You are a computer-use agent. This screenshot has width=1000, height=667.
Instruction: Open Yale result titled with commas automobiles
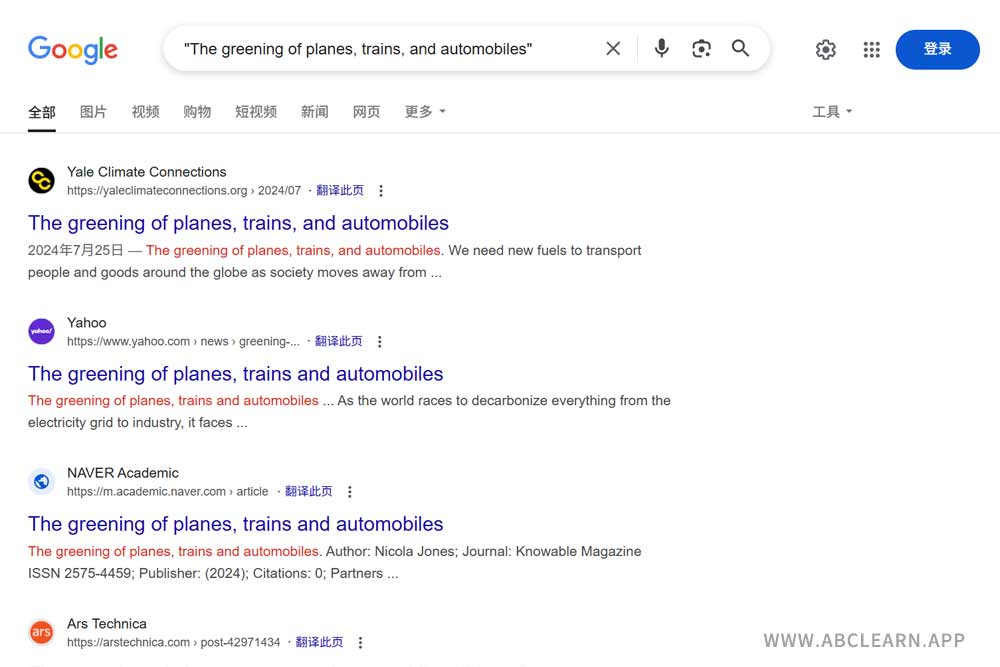(239, 223)
